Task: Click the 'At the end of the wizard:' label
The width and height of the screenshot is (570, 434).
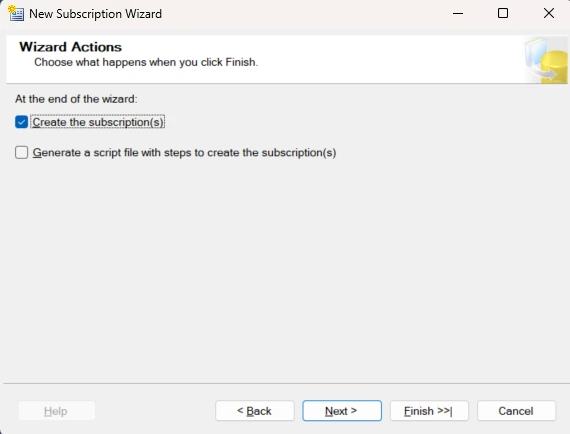Action: coord(76,99)
